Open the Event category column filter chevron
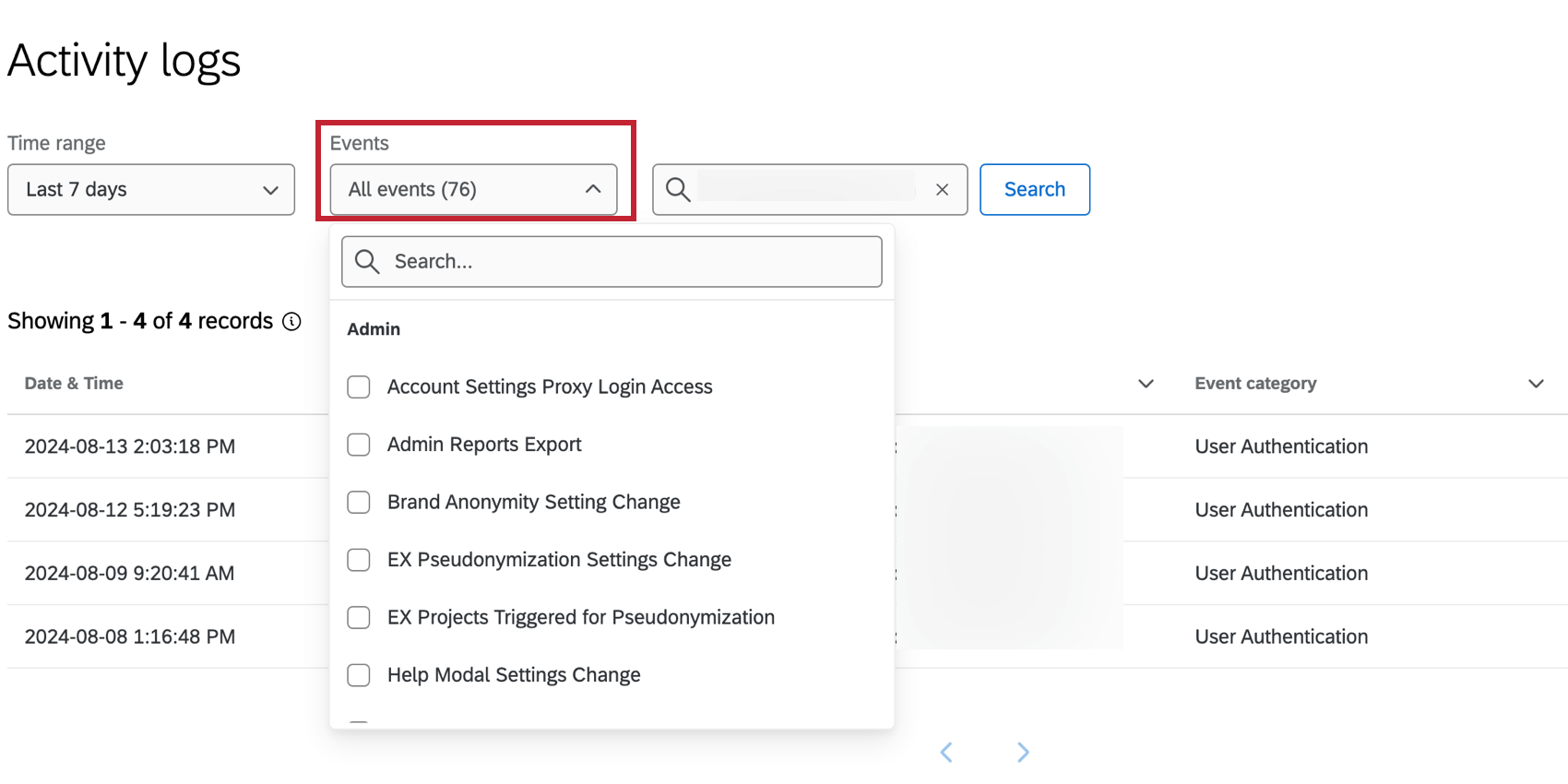Viewport: 1568px width, 784px height. [x=1537, y=383]
